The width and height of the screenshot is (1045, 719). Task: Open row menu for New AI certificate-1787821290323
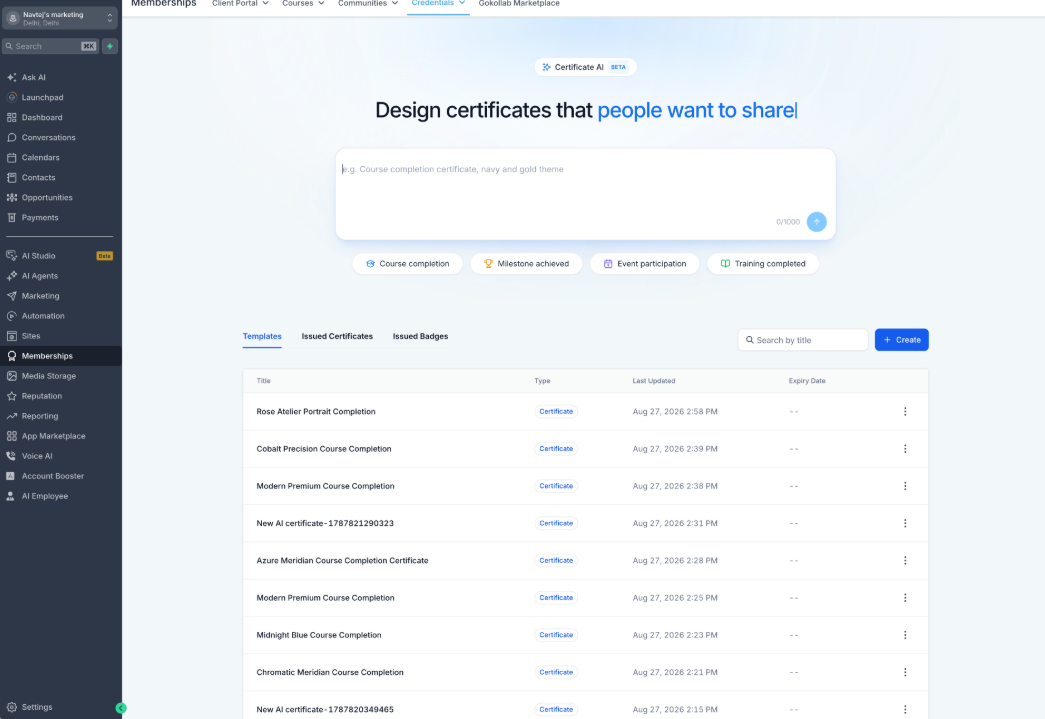pos(905,524)
